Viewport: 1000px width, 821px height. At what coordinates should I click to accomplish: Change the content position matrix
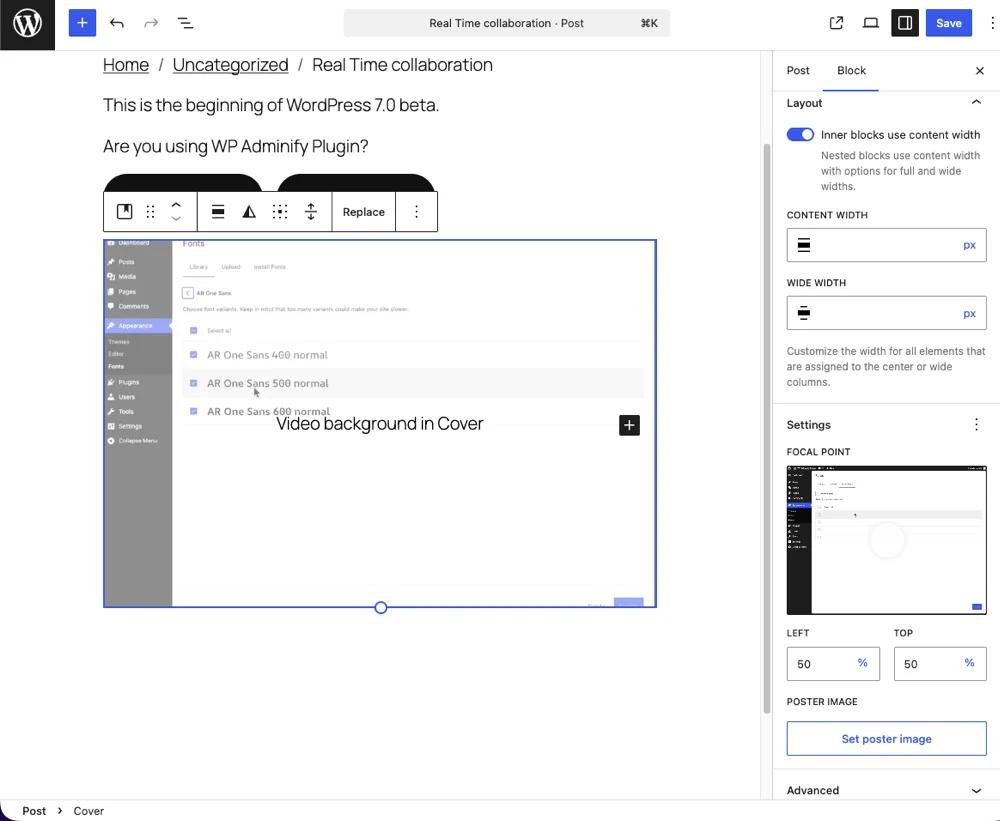[280, 211]
